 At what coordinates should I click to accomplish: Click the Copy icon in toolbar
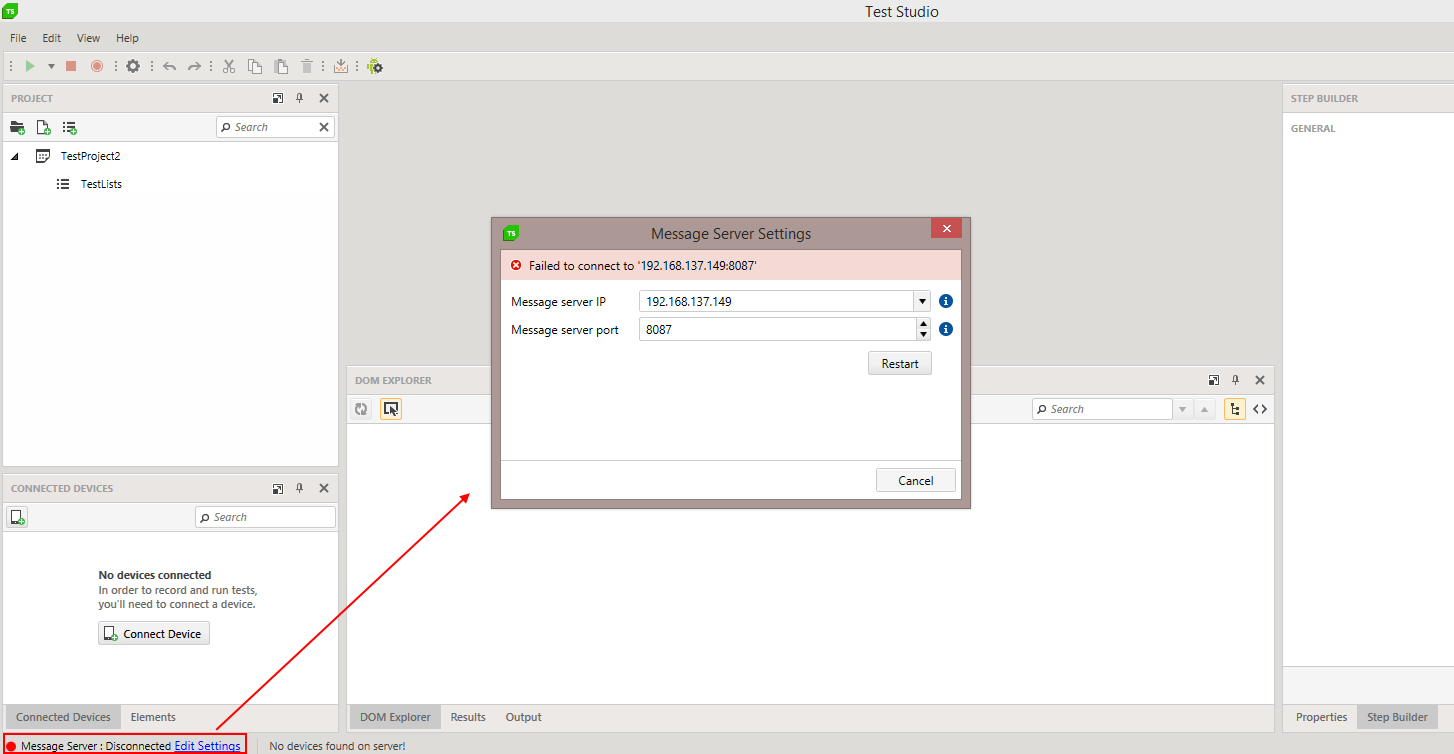(x=255, y=66)
